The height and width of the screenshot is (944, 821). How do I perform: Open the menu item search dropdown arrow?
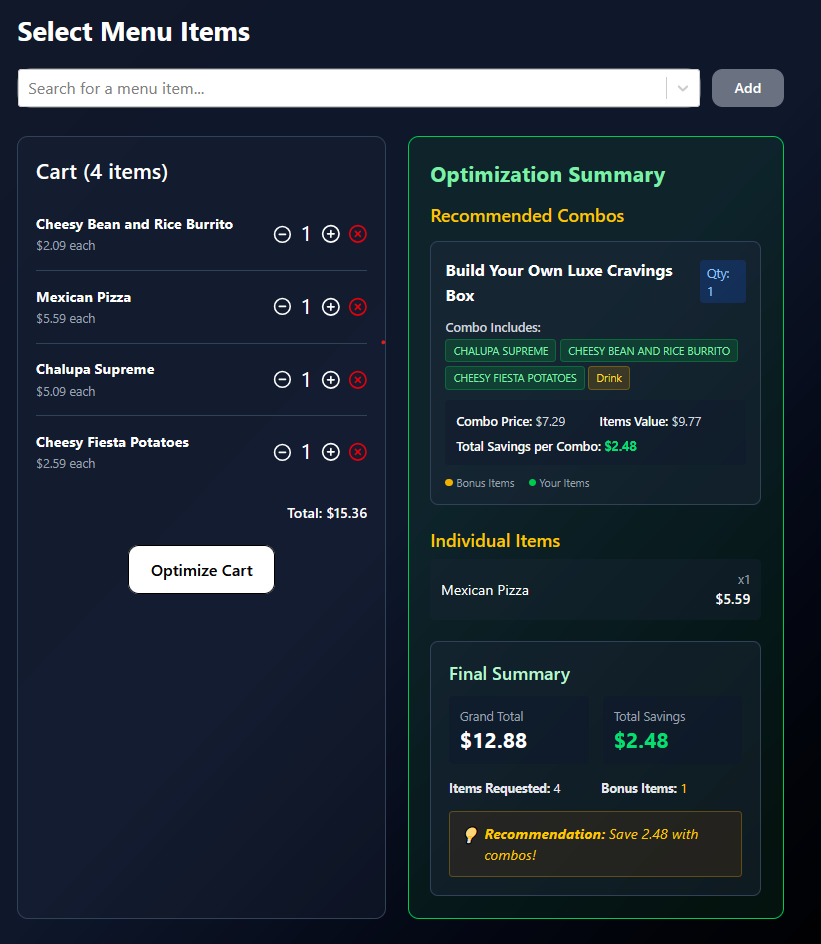coord(683,88)
